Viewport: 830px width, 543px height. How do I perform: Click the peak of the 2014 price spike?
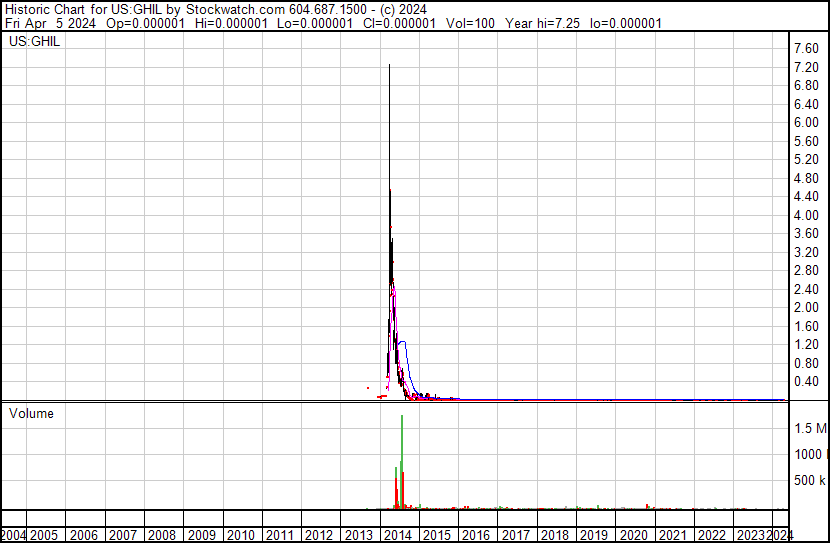click(x=390, y=66)
